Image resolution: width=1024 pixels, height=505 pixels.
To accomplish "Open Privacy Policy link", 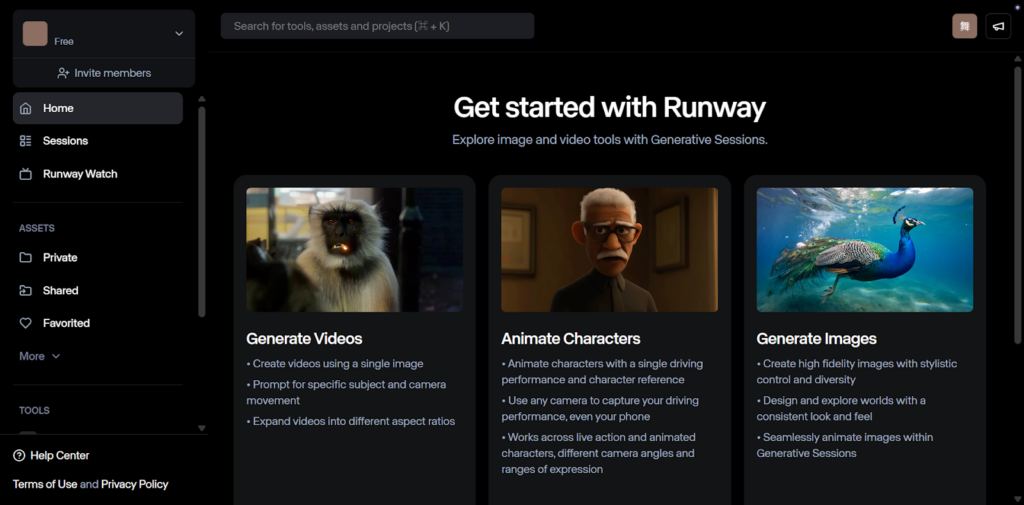I will pos(135,485).
